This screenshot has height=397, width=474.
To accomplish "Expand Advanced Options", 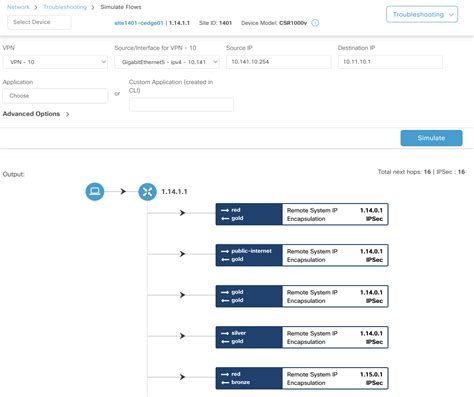I will click(x=36, y=114).
